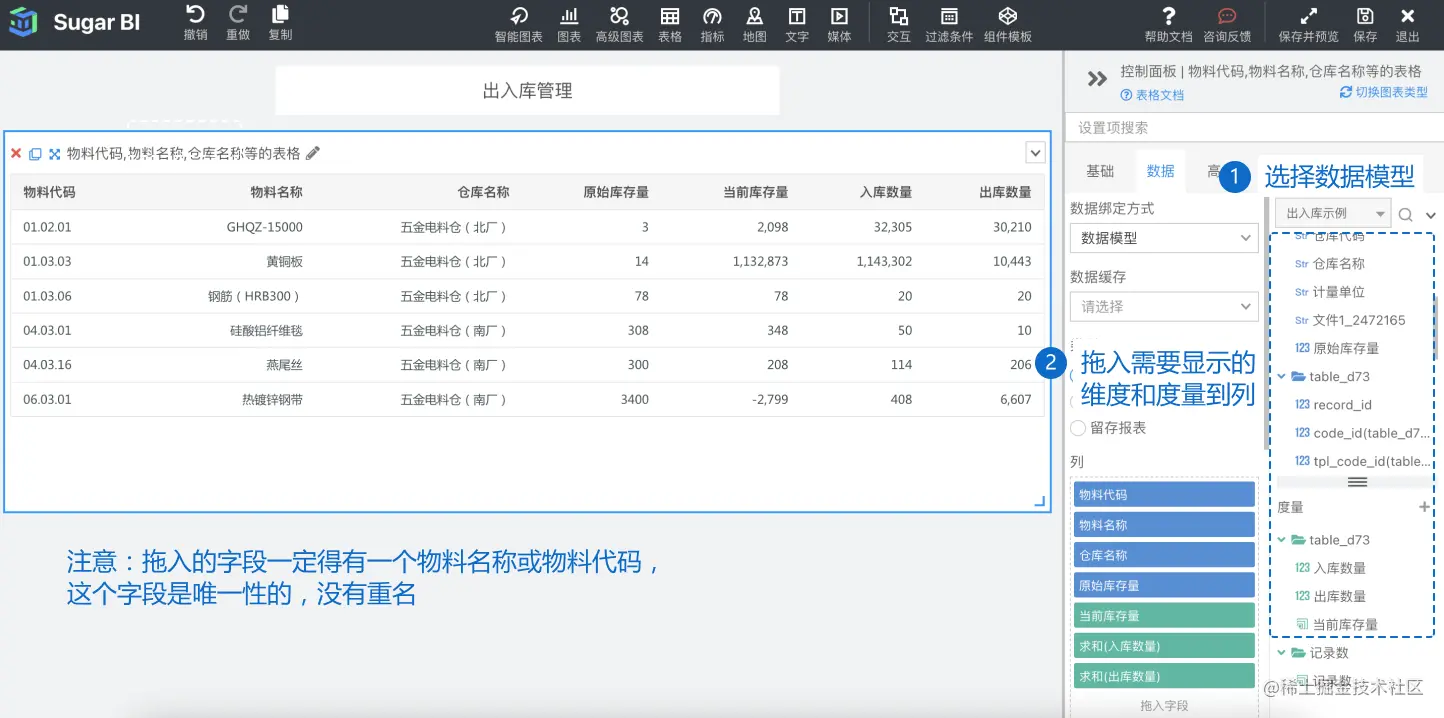Open the Smart Chart (智能图表) menu
Image resolution: width=1444 pixels, height=718 pixels.
coord(519,25)
